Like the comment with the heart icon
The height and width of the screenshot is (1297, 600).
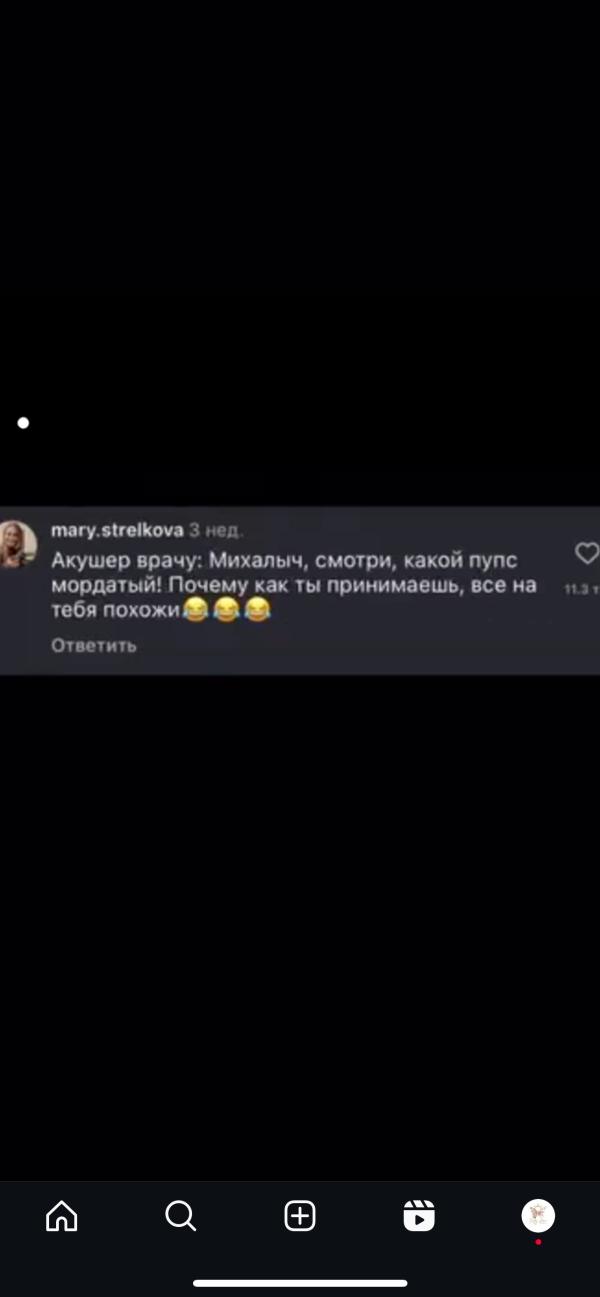click(587, 553)
